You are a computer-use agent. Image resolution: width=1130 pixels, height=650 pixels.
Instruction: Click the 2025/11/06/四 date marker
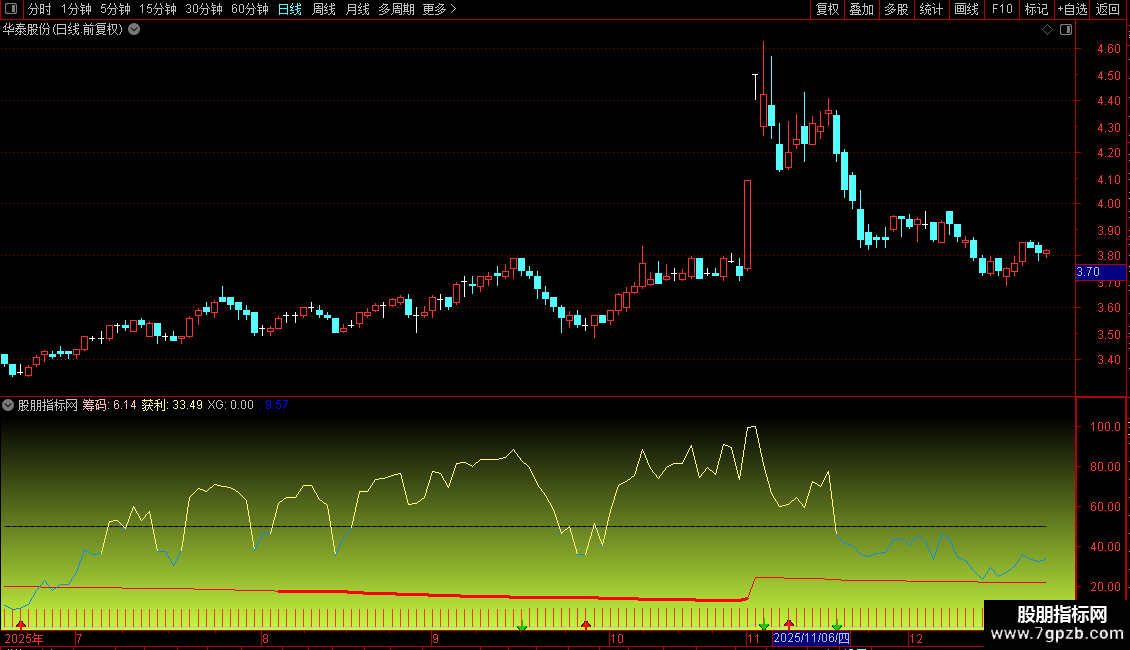pos(811,638)
